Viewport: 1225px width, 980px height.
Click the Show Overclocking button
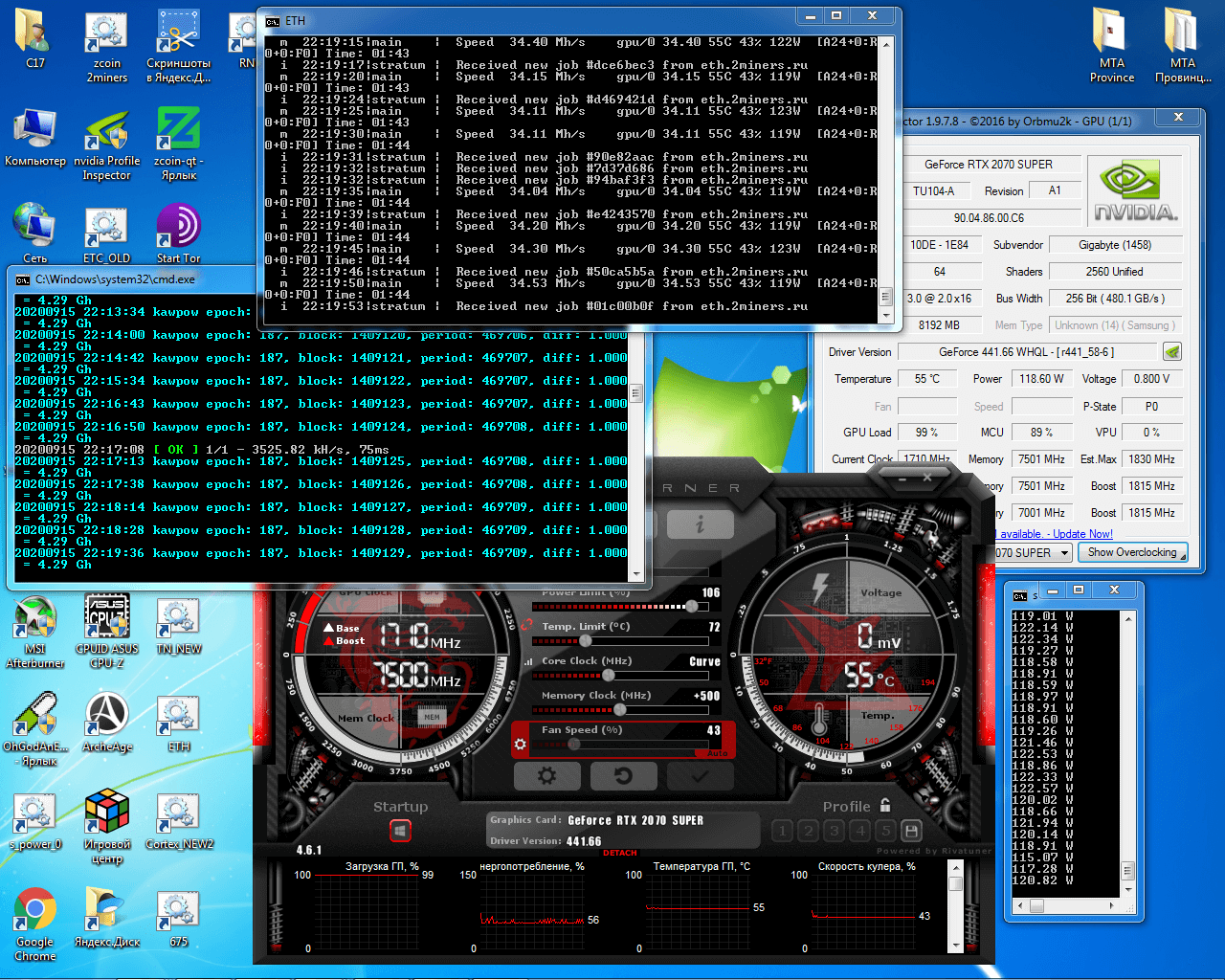[x=1132, y=552]
